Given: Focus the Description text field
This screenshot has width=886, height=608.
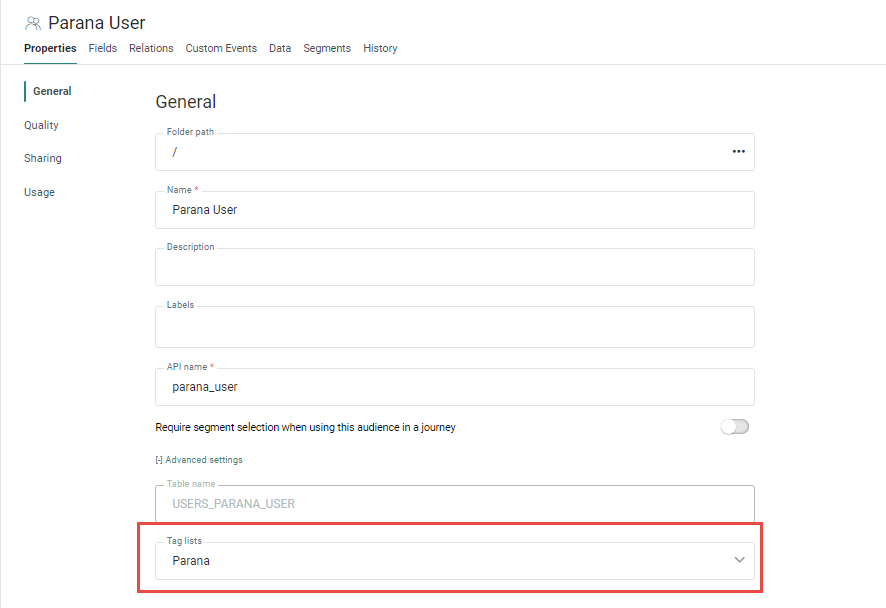Looking at the screenshot, I should tap(455, 268).
